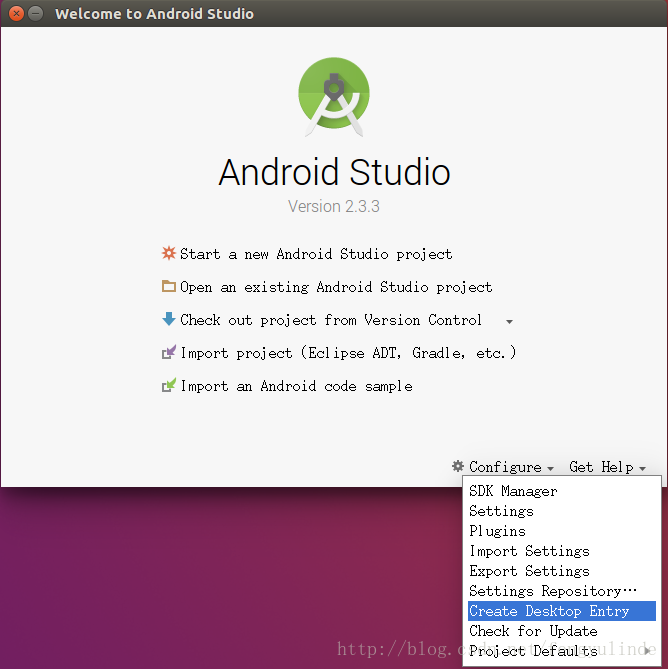Click Create Desktop Entry menu item

click(561, 611)
